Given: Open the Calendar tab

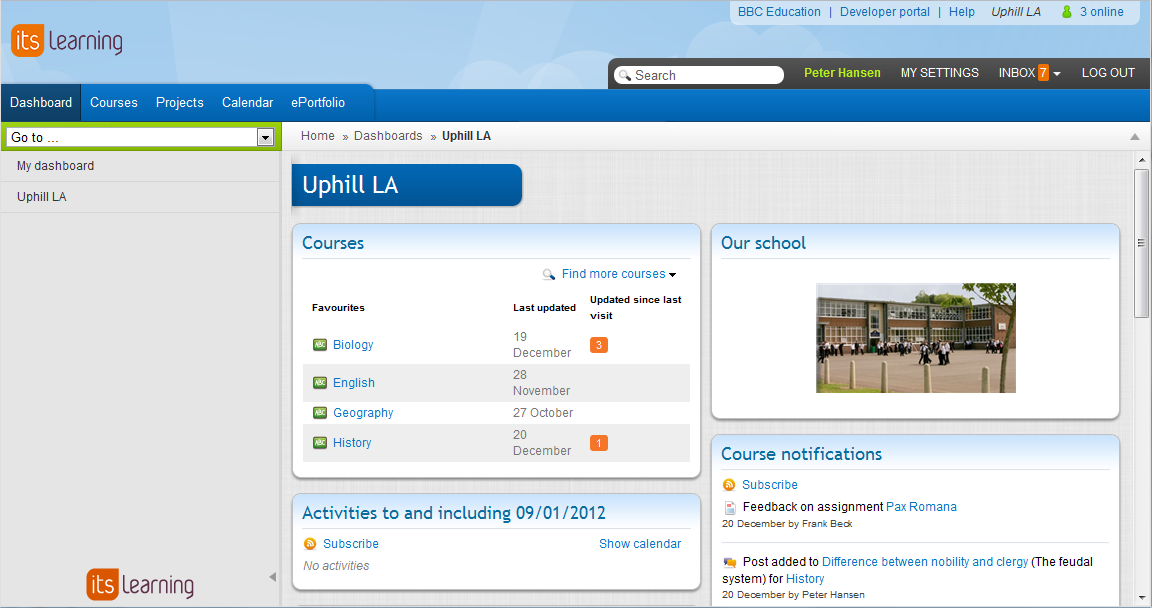Looking at the screenshot, I should tap(248, 103).
